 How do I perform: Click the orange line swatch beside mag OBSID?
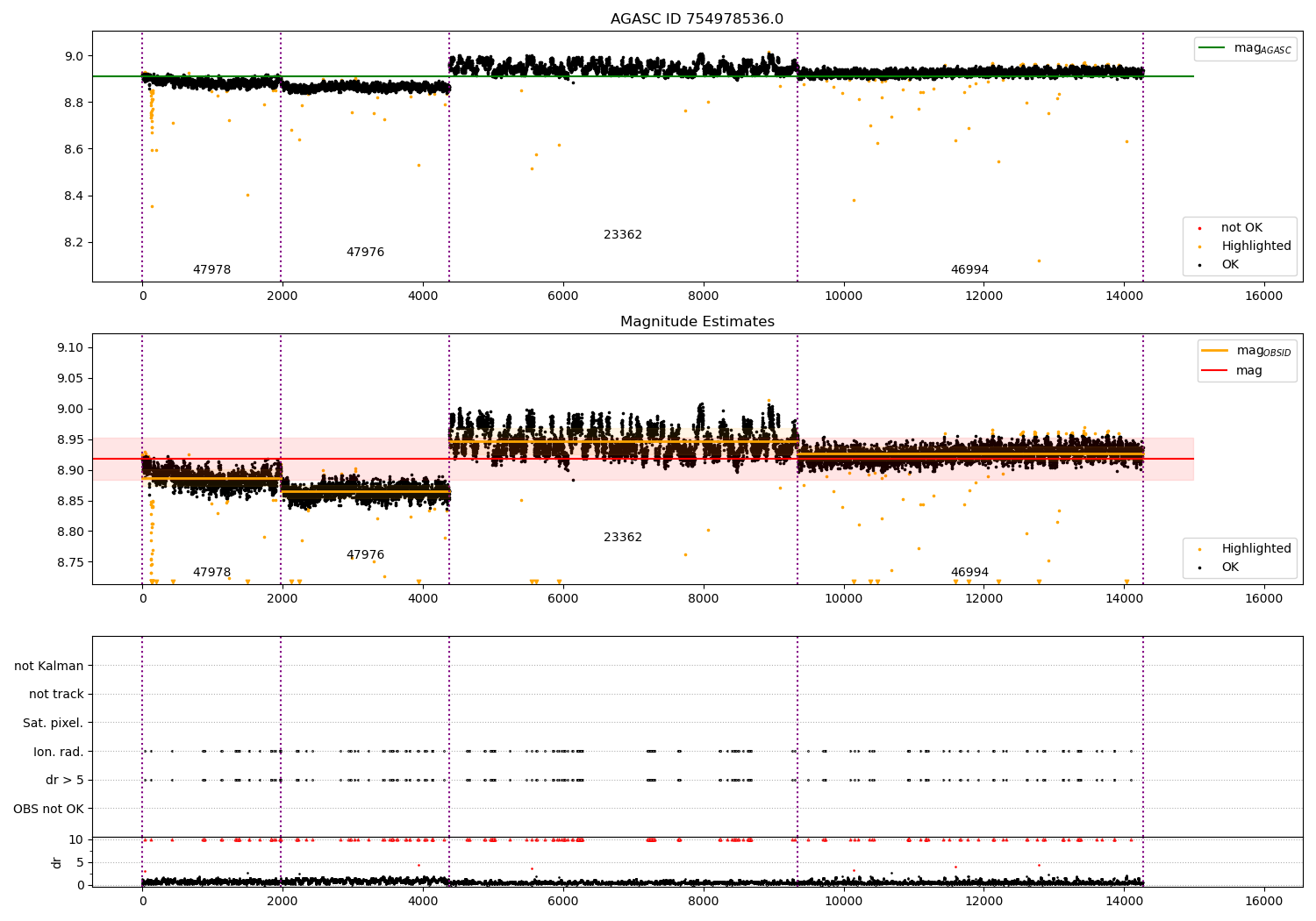click(x=1215, y=351)
